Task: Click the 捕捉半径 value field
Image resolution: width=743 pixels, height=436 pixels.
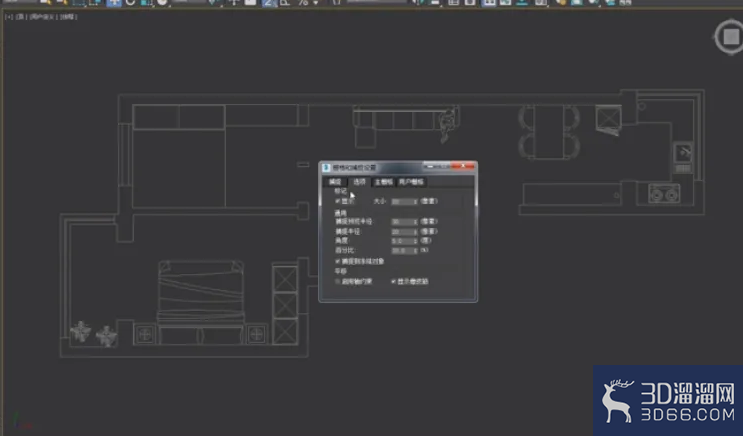Action: [402, 232]
